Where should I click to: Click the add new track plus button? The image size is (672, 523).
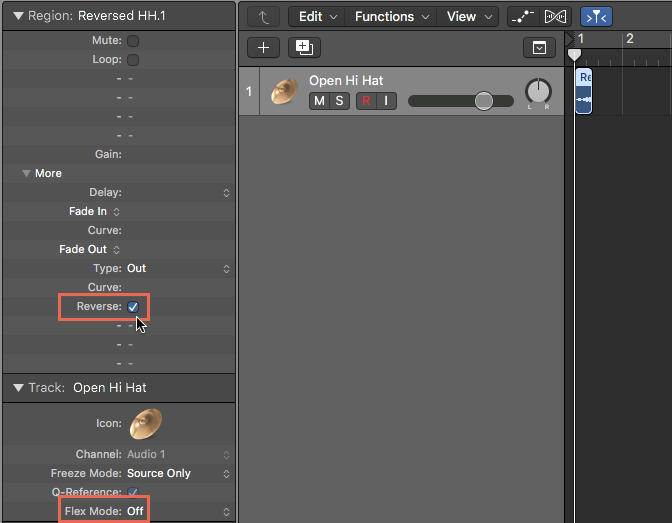pos(263,48)
